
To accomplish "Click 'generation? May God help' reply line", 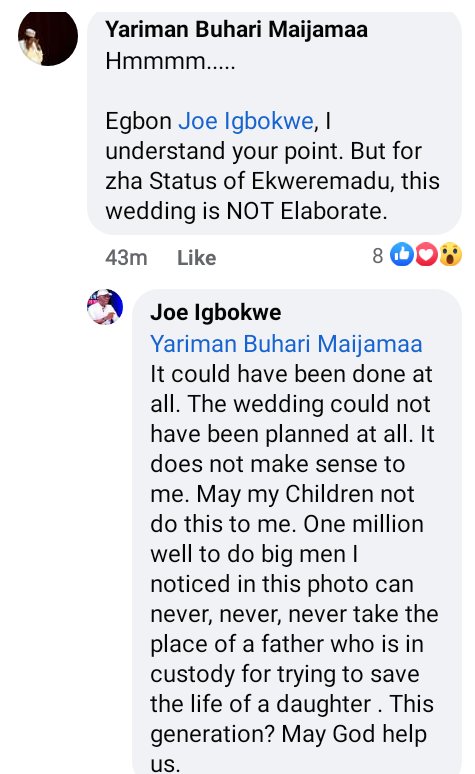I will (x=288, y=735).
